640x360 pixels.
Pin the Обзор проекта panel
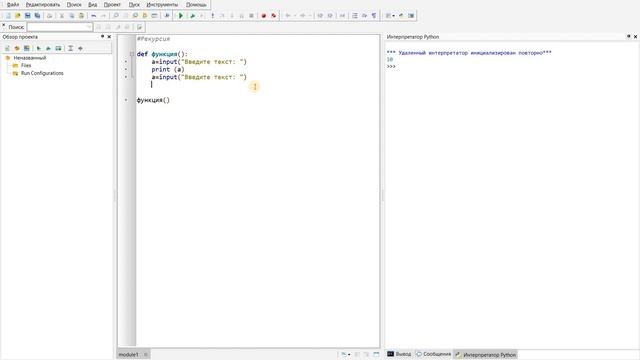(102, 37)
